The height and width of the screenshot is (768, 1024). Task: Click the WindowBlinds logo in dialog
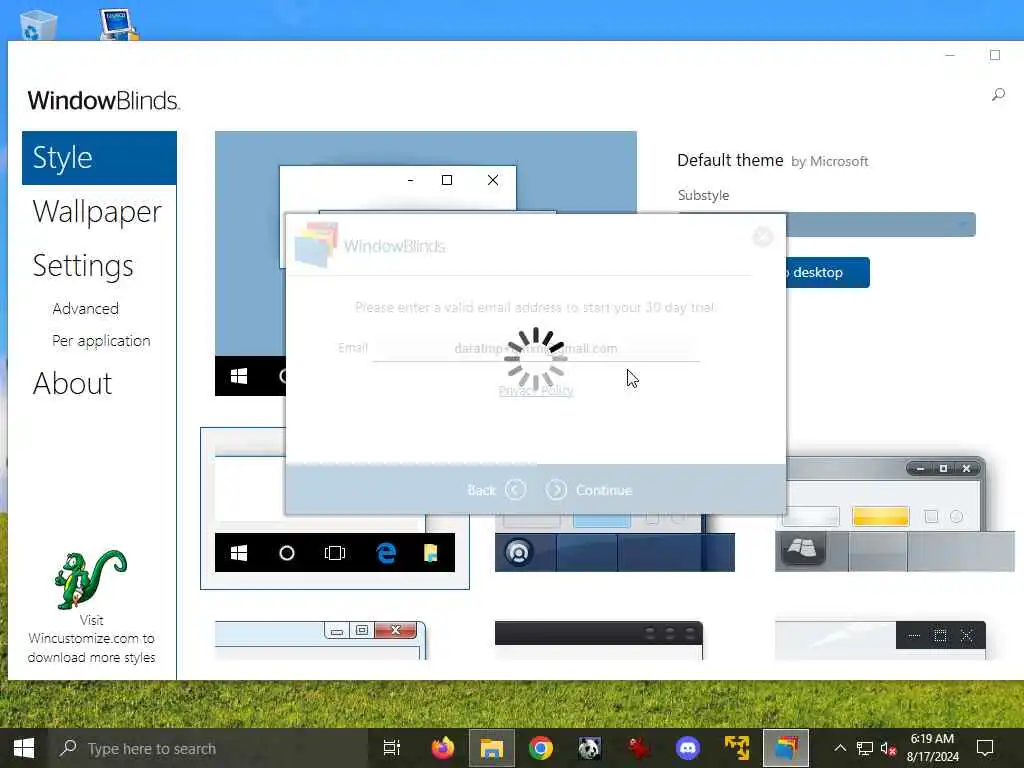(370, 246)
